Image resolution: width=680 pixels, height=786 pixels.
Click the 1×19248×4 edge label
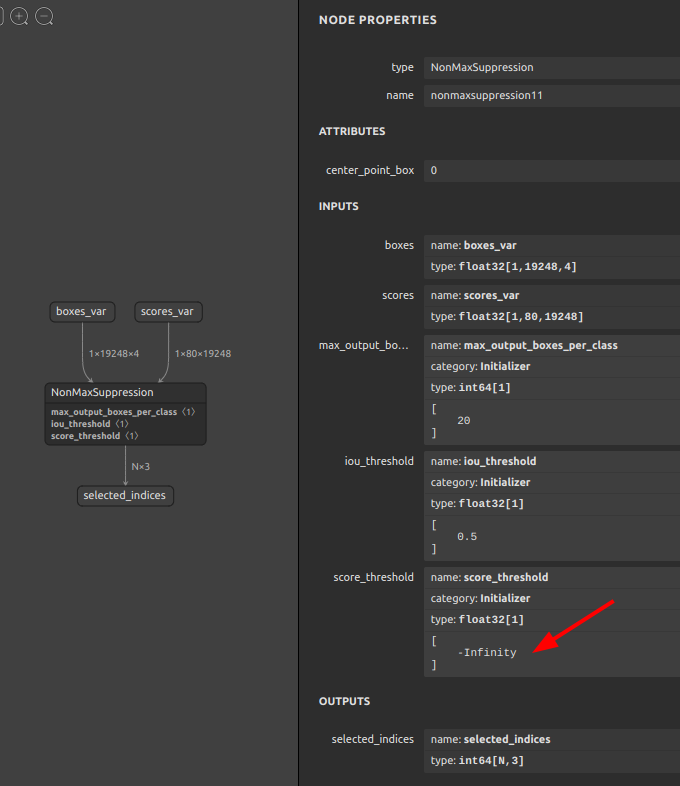click(113, 354)
